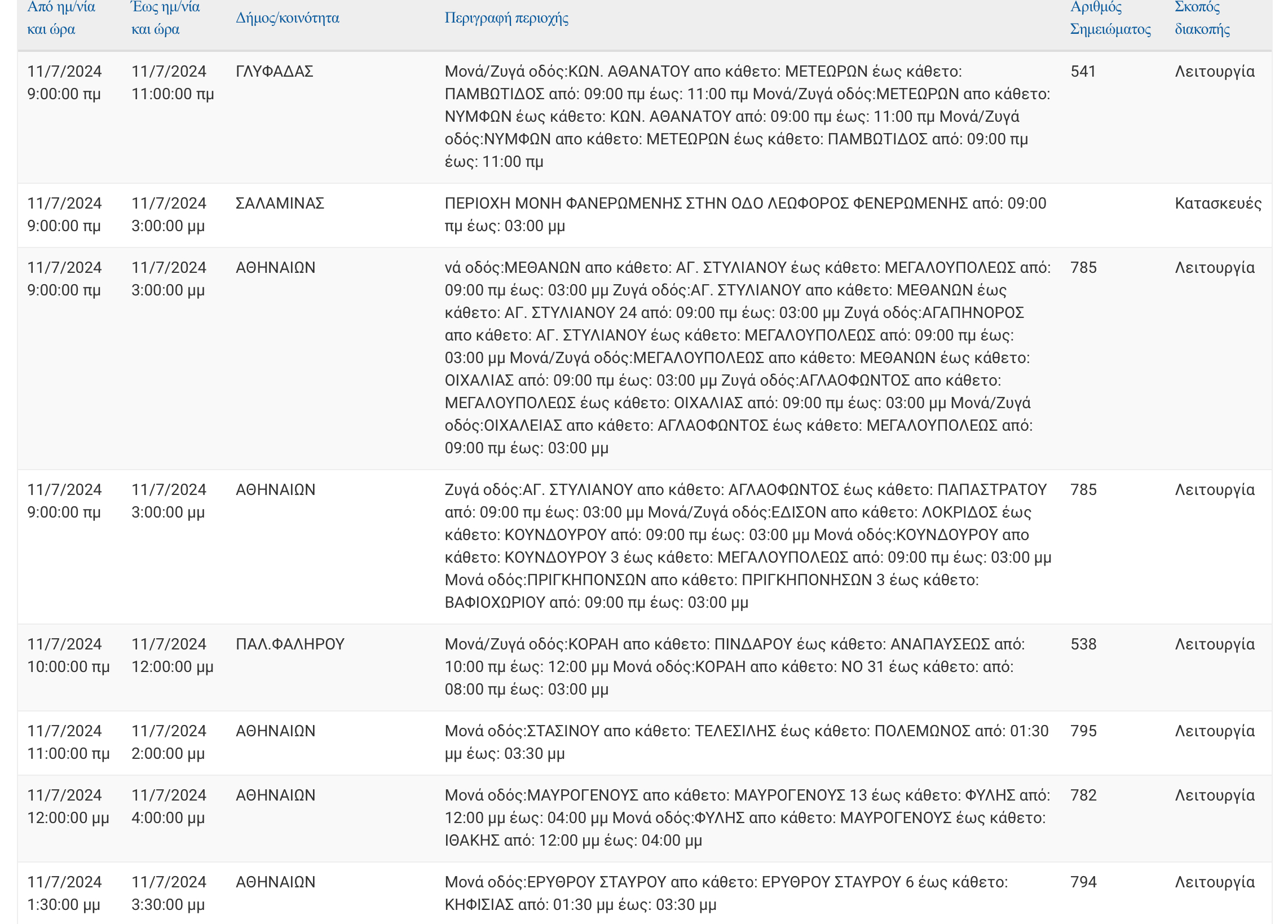Screen dimensions: 1288x924
Task: Click note number 541
Action: coord(1083,72)
